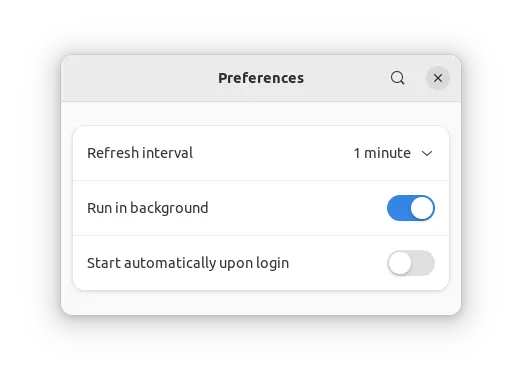This screenshot has width=522, height=382.
Task: Disable the Run in background switch
Action: pos(411,208)
